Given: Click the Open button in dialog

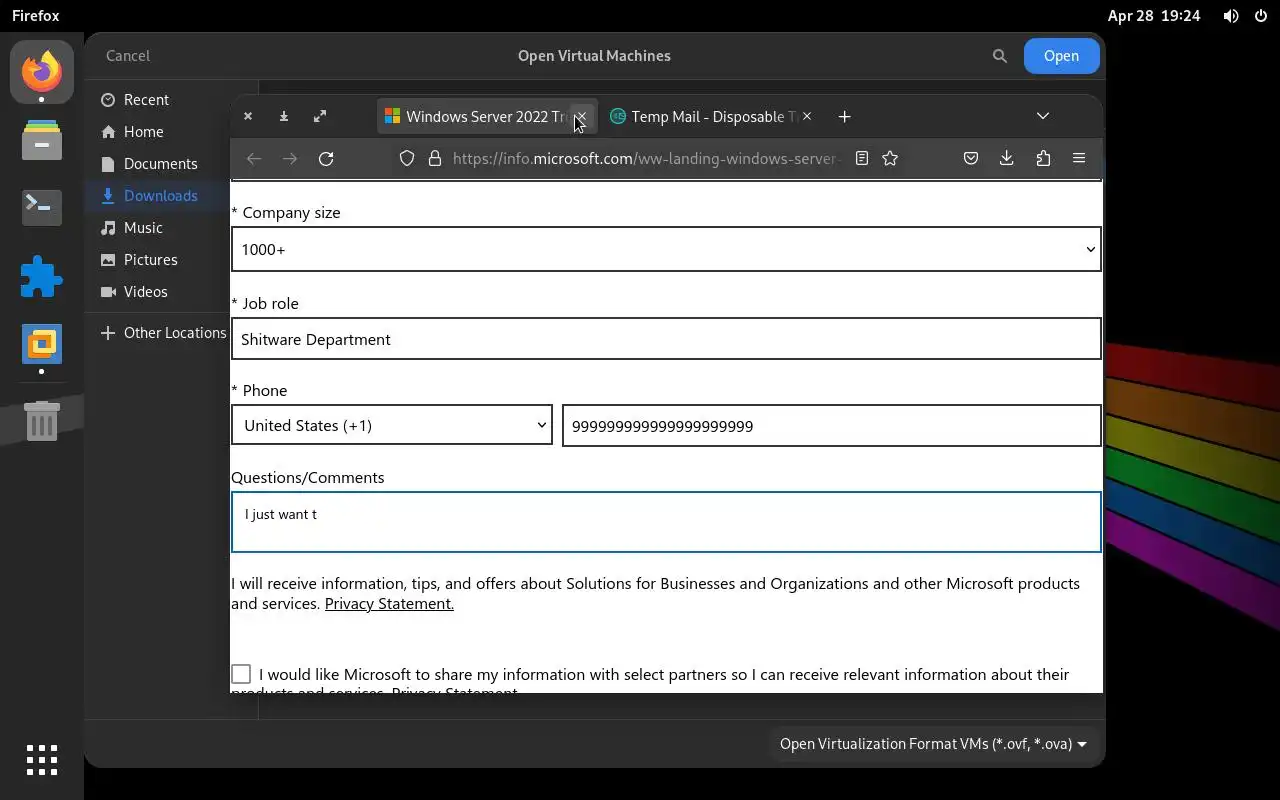Looking at the screenshot, I should [1061, 56].
